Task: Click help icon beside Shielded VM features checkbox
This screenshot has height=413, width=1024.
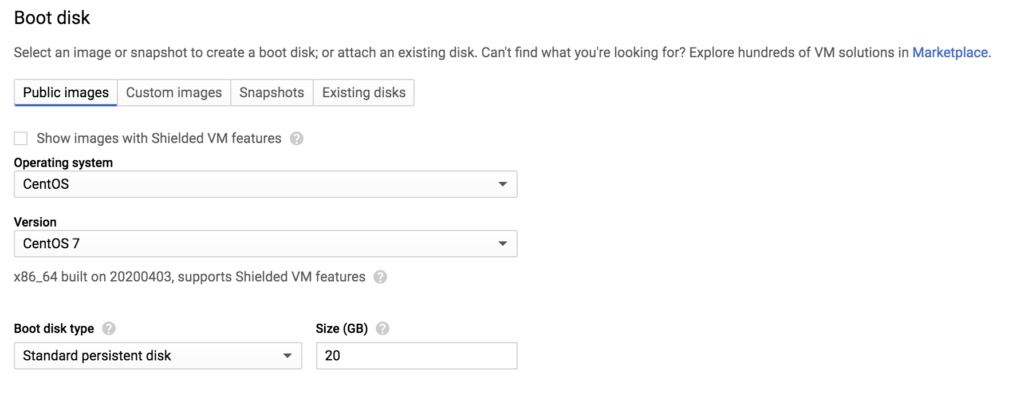Action: (x=297, y=139)
